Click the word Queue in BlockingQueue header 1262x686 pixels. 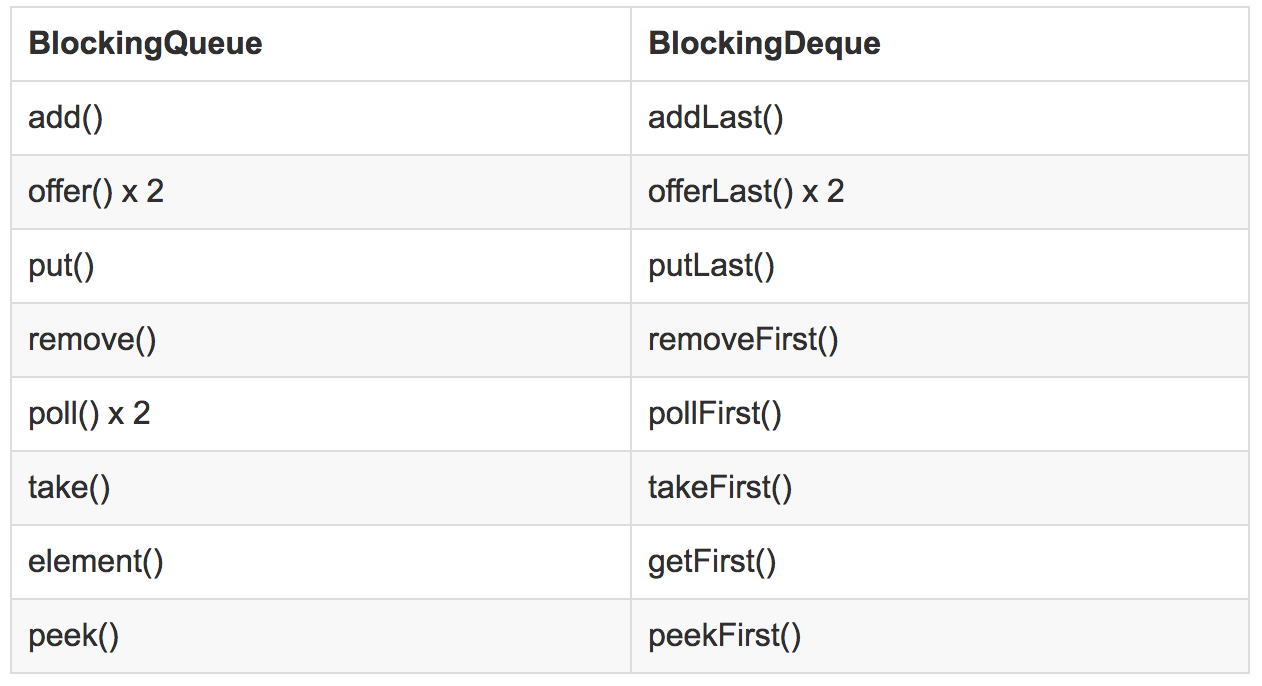point(207,44)
